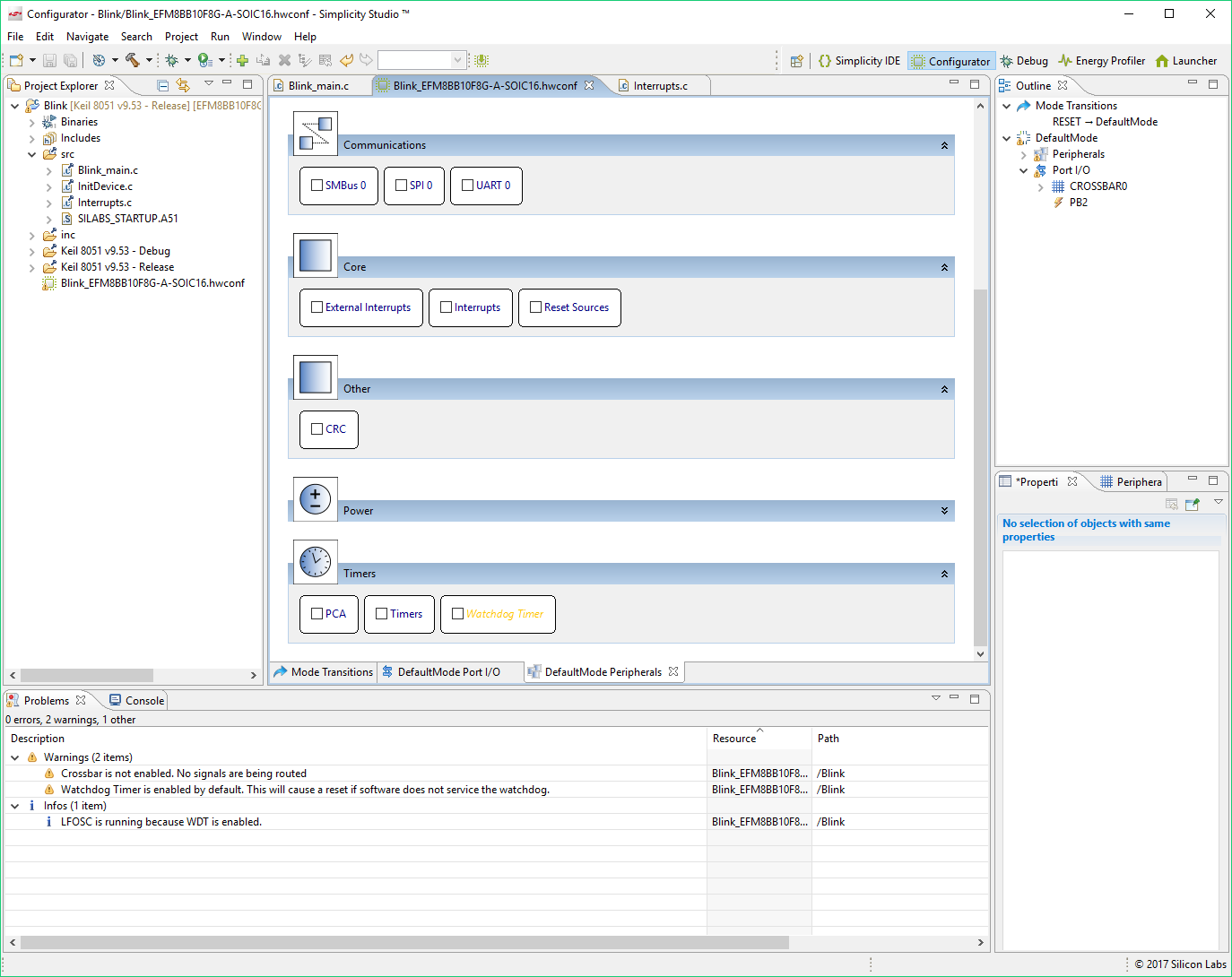Screen dimensions: 1232x977
Task: Click the build hammer icon in toolbar
Action: pos(133,60)
